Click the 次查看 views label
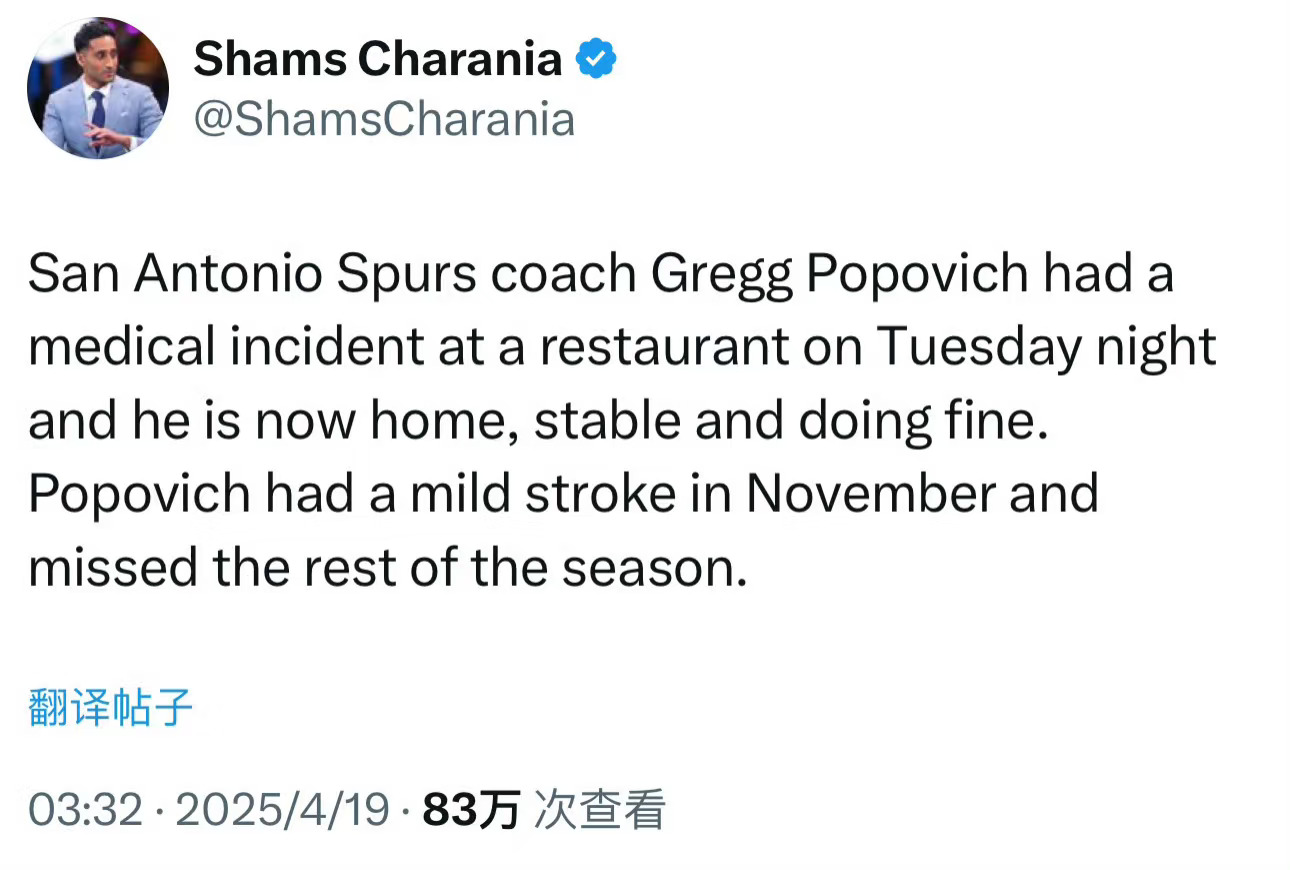 (x=599, y=809)
